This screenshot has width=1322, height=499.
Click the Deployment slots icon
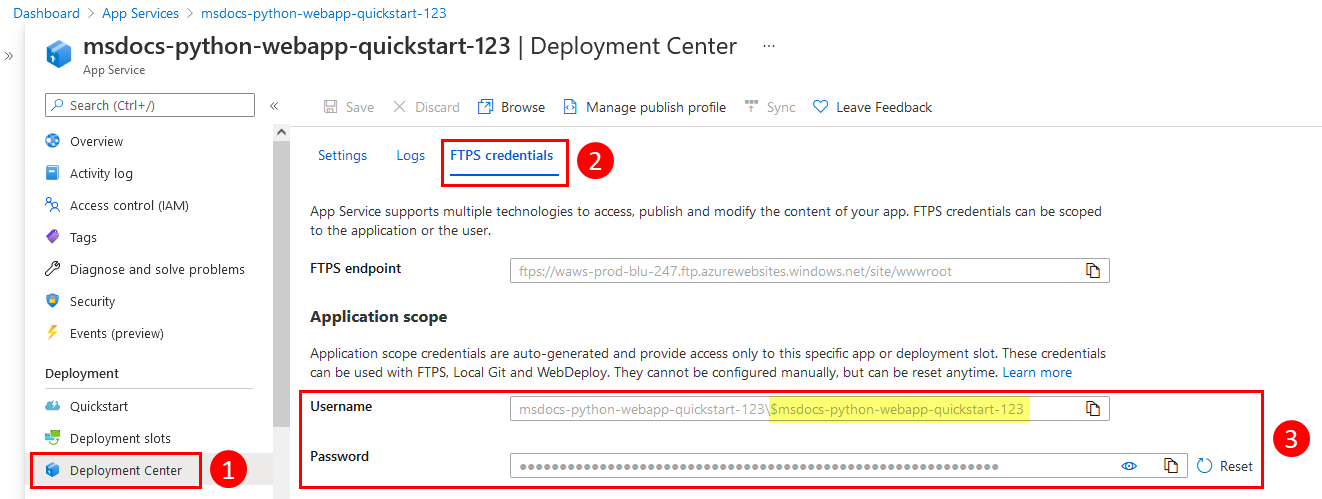53,438
